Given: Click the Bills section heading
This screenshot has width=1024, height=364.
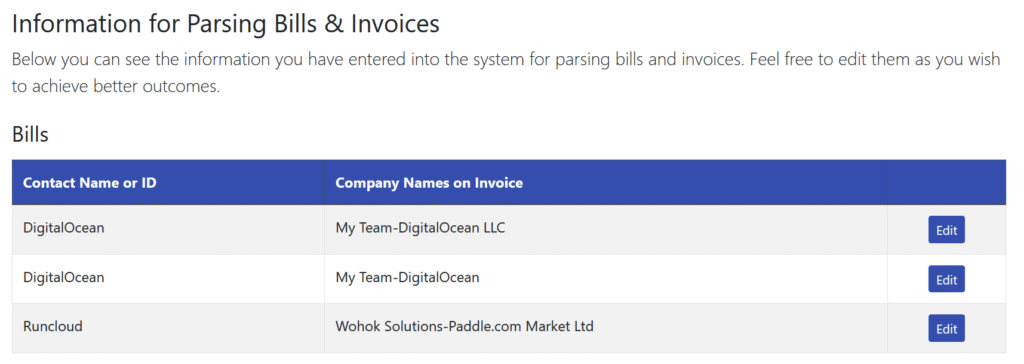Looking at the screenshot, I should tap(30, 135).
